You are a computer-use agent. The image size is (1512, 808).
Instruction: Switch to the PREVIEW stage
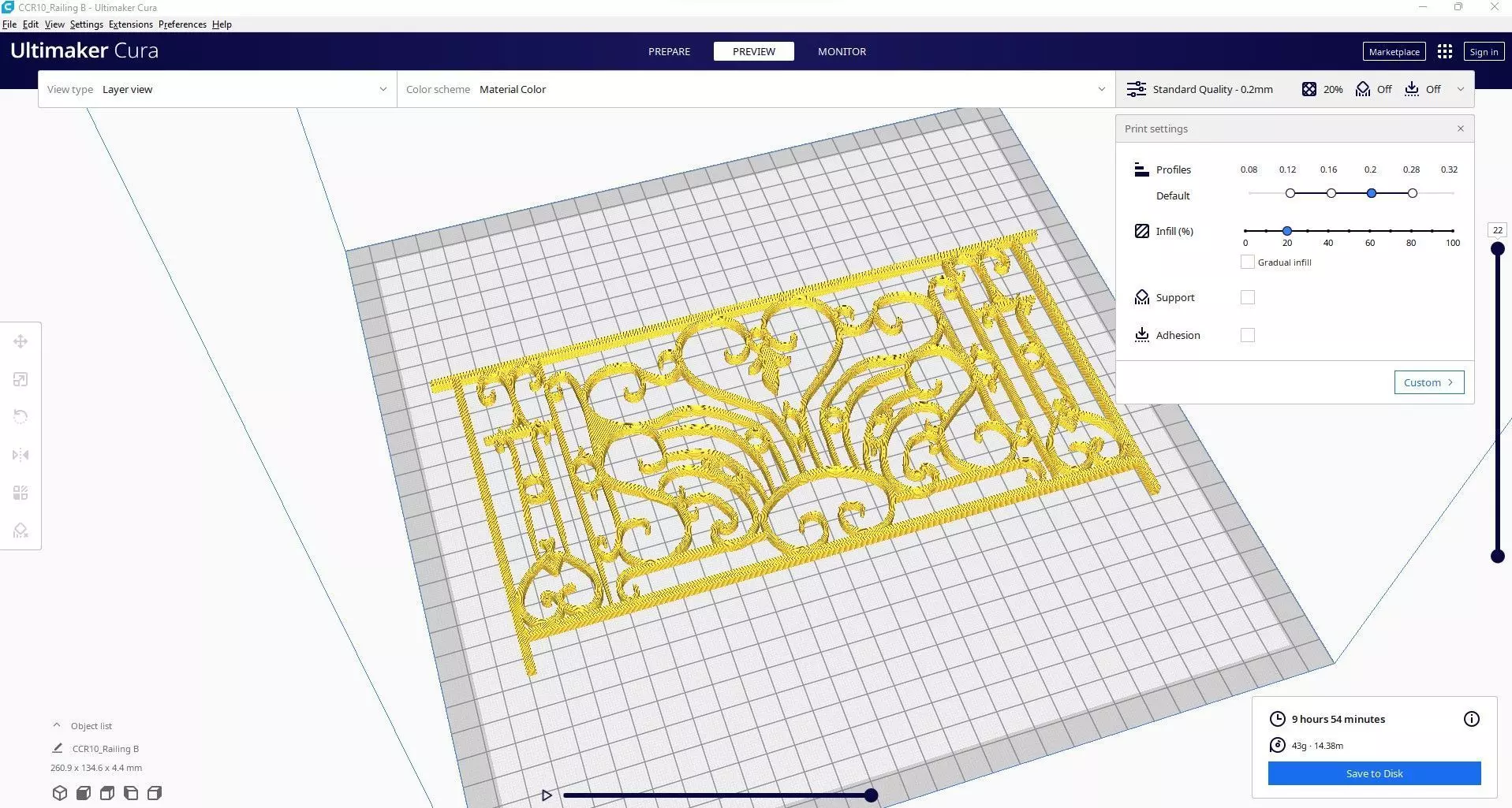pos(754,51)
